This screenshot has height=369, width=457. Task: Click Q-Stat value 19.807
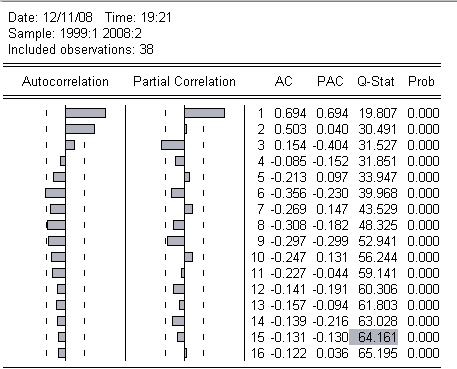[378, 113]
